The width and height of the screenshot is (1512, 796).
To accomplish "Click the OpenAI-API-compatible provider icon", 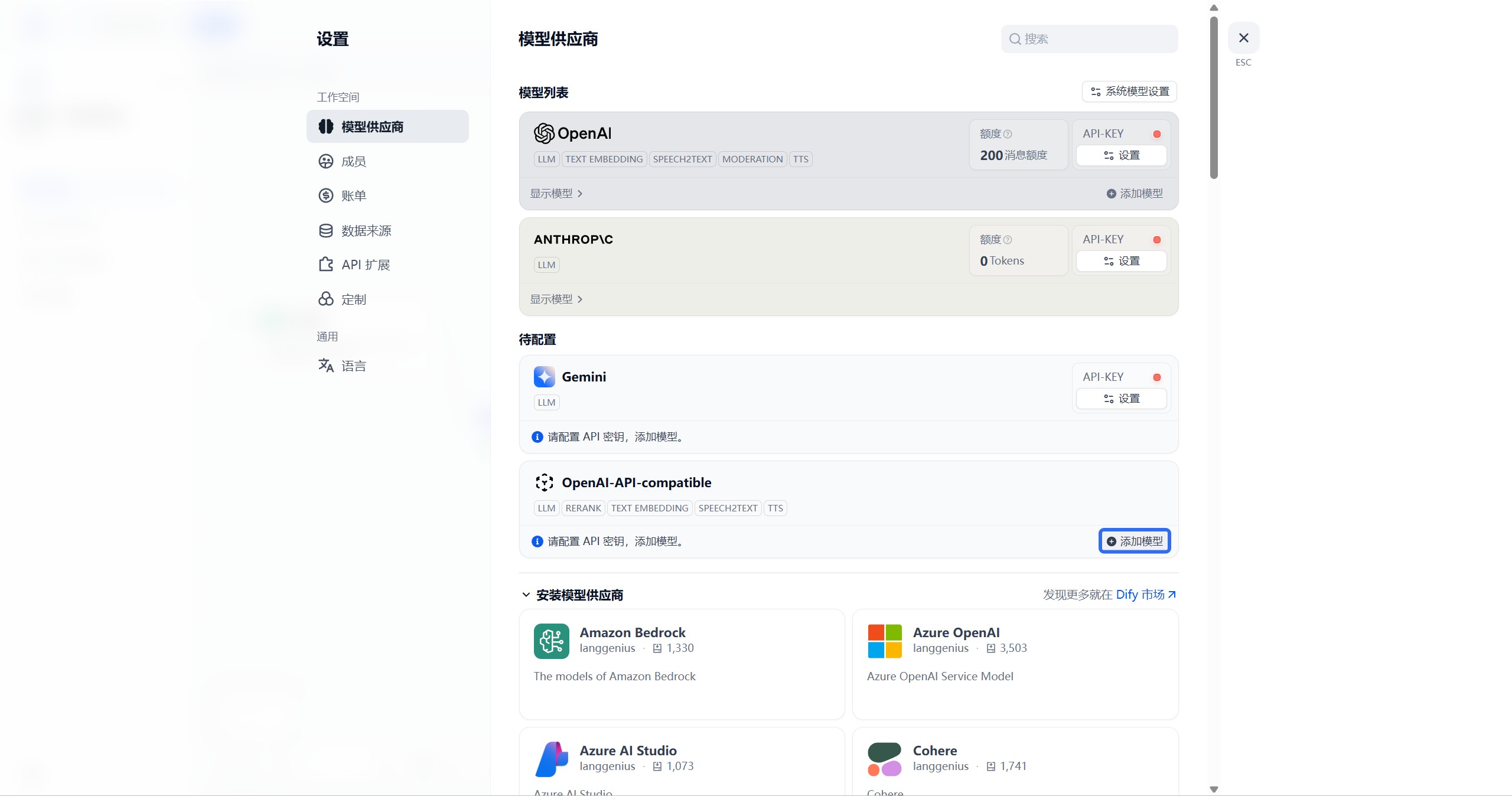I will click(544, 482).
